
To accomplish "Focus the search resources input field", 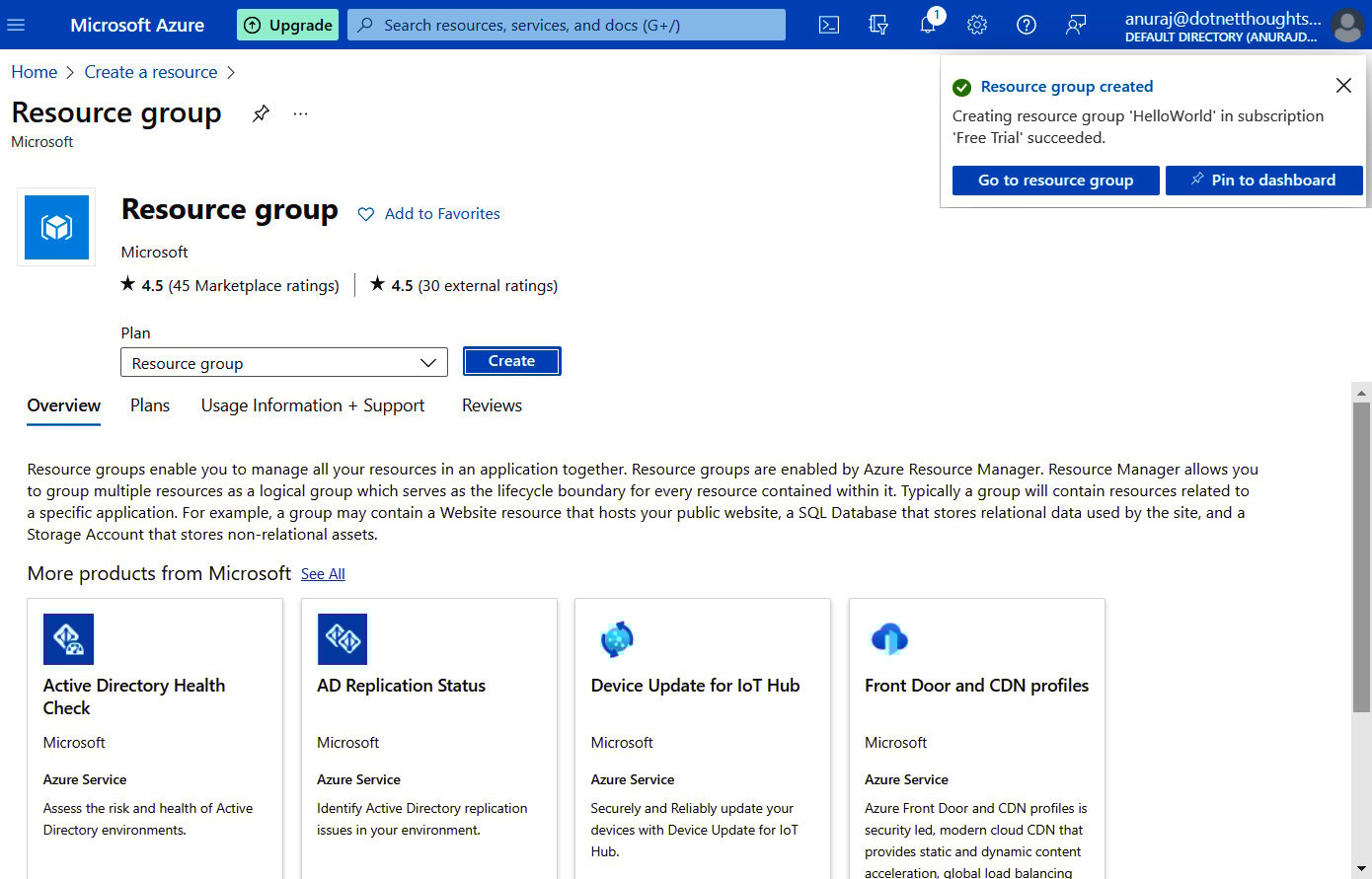I will click(x=567, y=25).
